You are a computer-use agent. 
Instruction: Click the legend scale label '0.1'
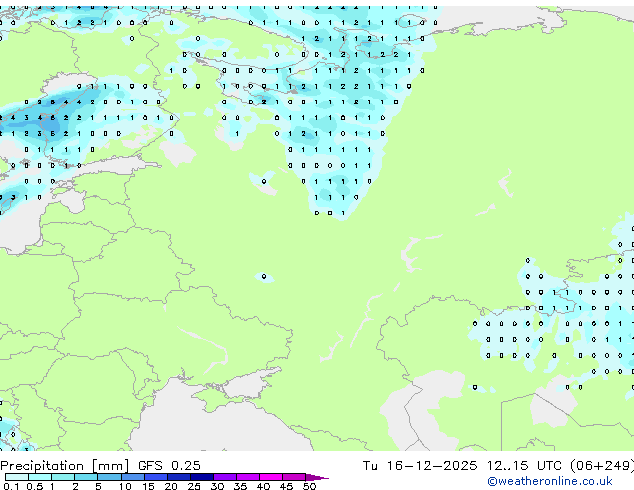(11, 486)
